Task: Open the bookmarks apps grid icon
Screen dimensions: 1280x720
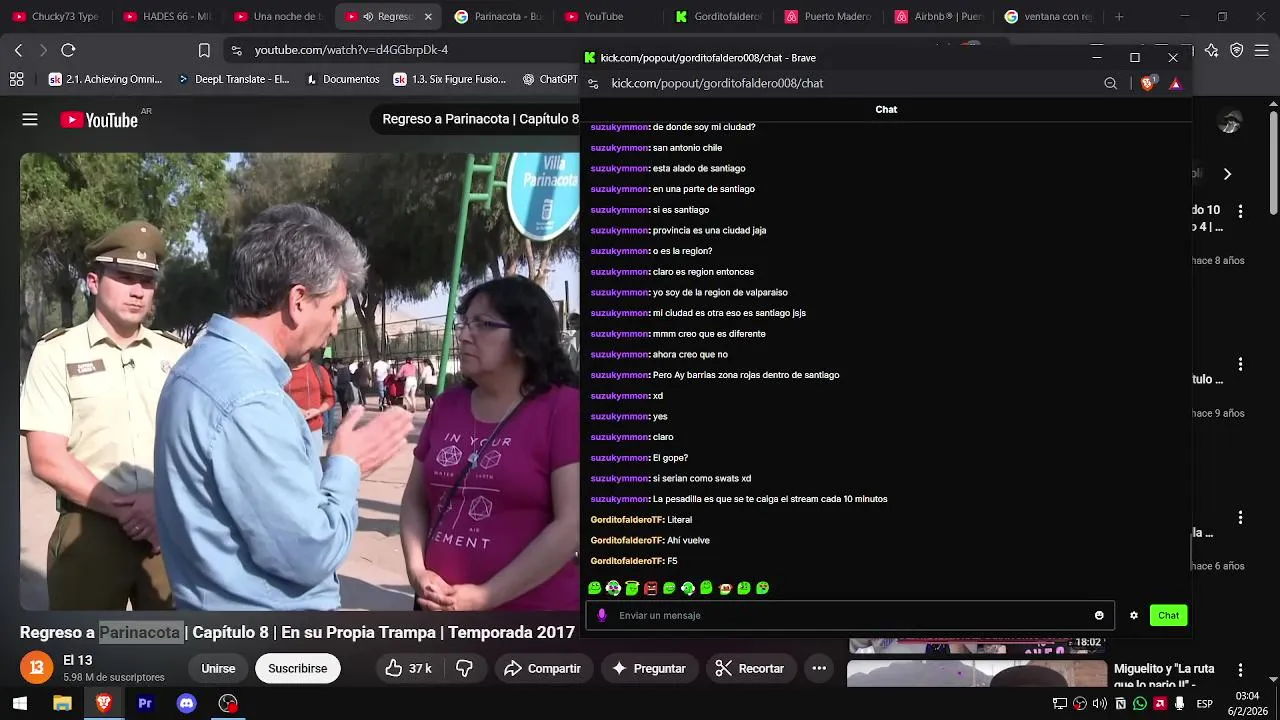Action: click(x=17, y=79)
